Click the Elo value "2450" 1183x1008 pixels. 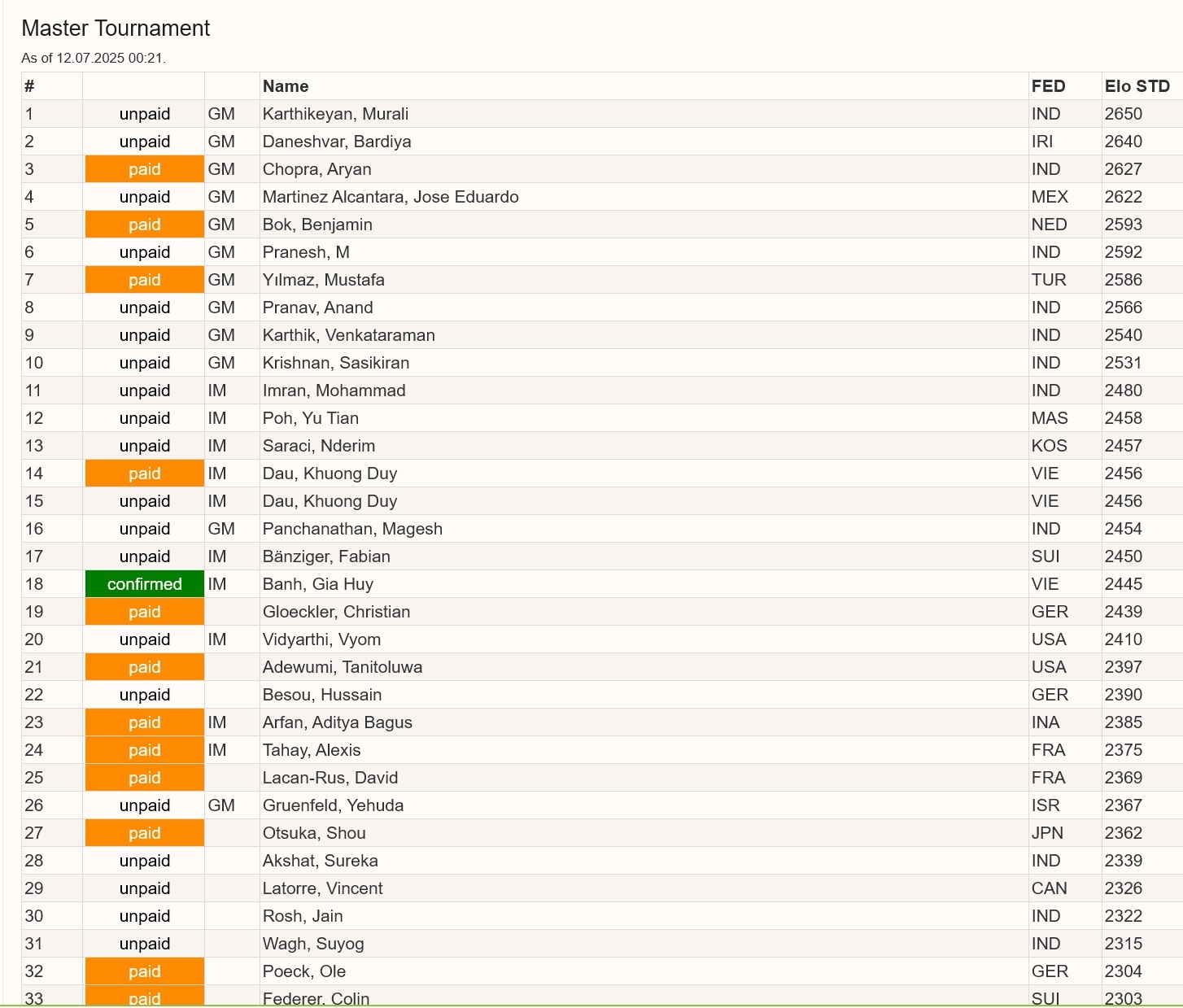click(1124, 556)
